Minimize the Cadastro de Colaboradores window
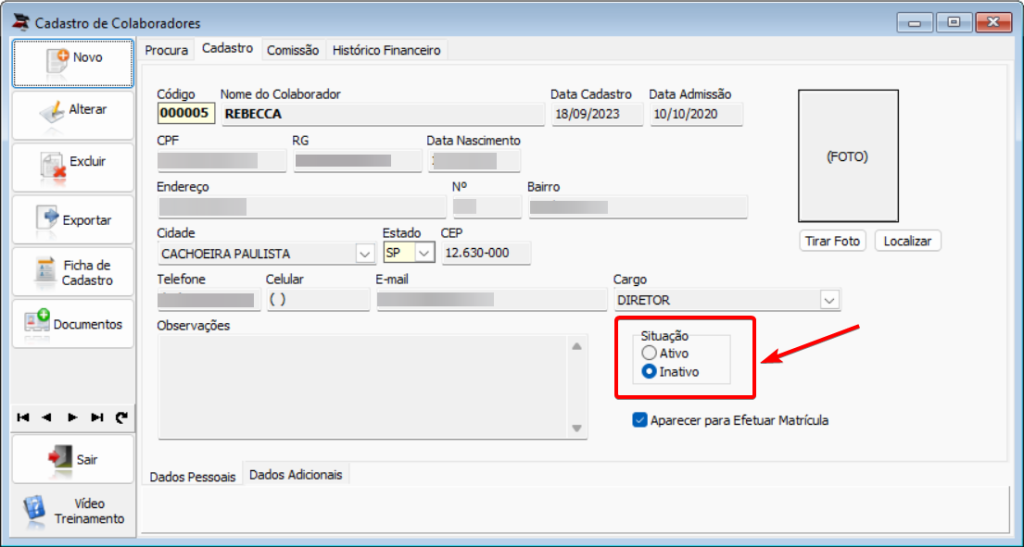This screenshot has width=1024, height=547. (x=914, y=23)
